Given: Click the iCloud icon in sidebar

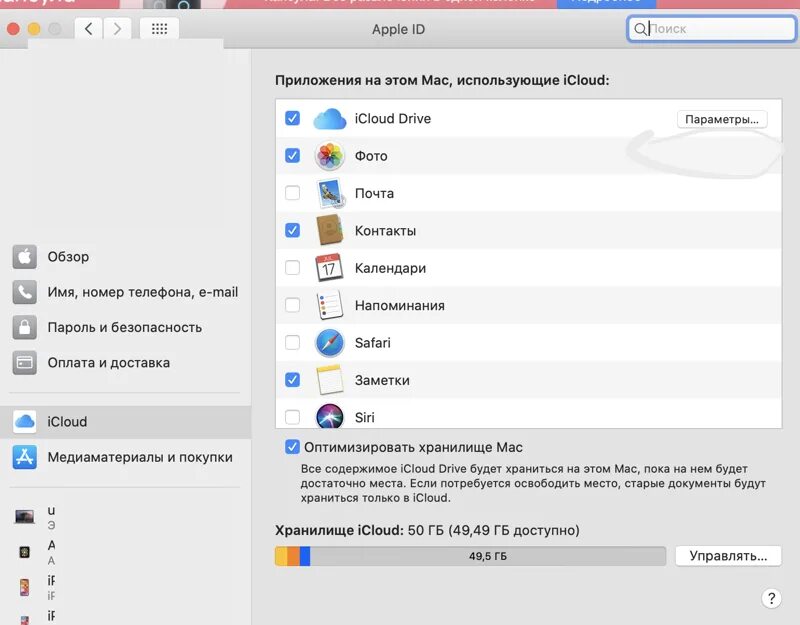Looking at the screenshot, I should (24, 421).
